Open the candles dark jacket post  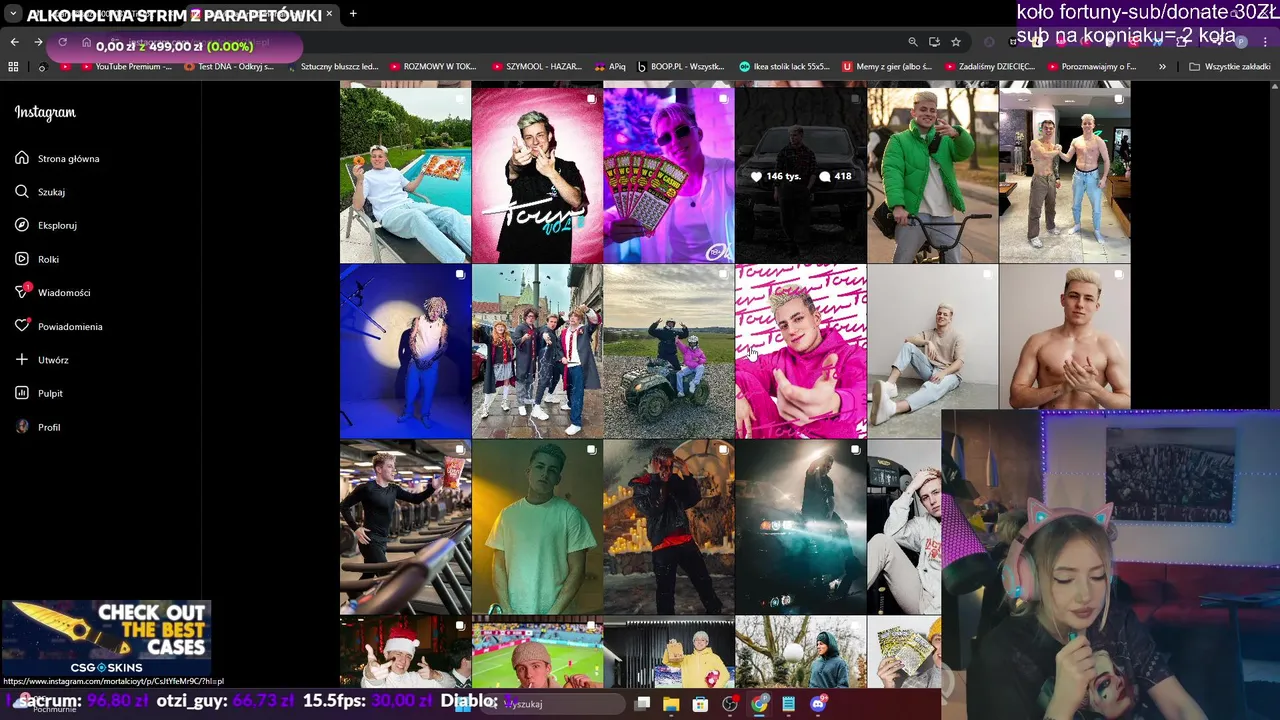tap(669, 527)
